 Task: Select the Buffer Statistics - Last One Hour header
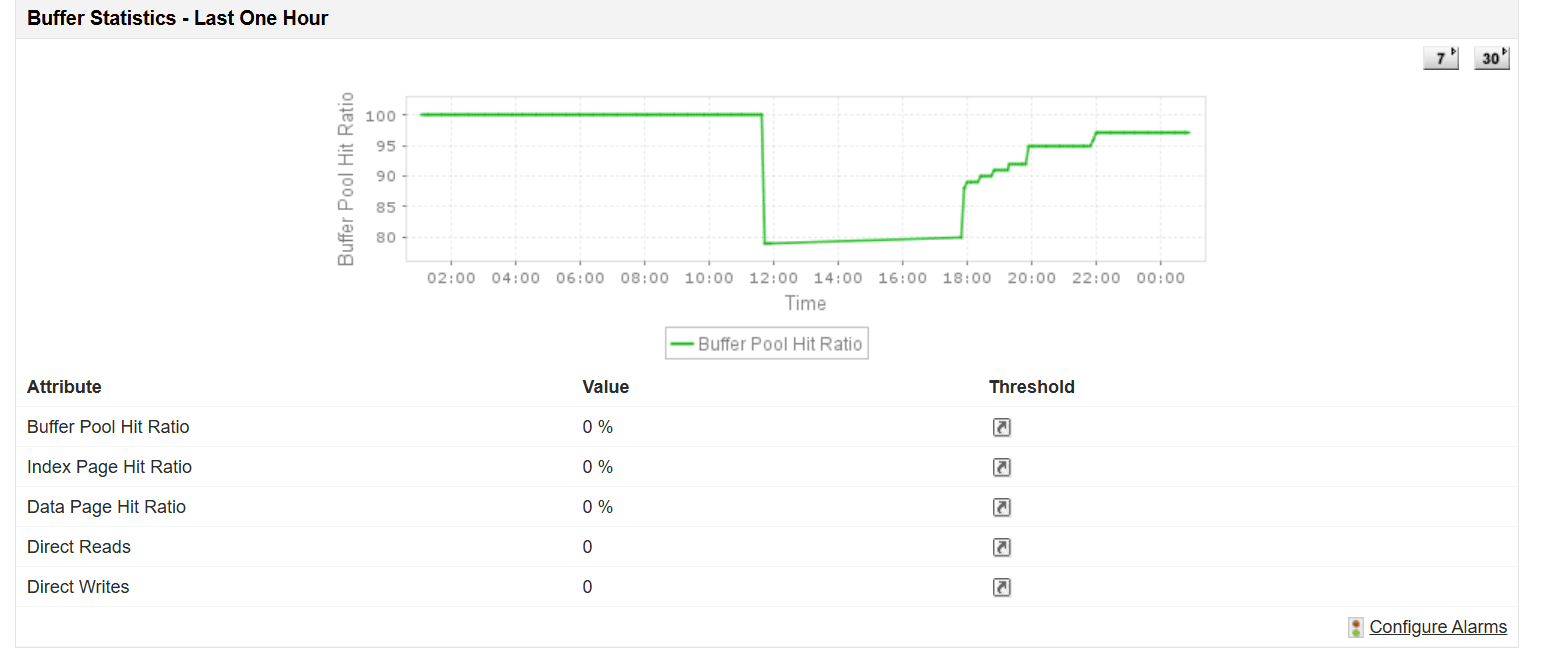click(x=177, y=17)
